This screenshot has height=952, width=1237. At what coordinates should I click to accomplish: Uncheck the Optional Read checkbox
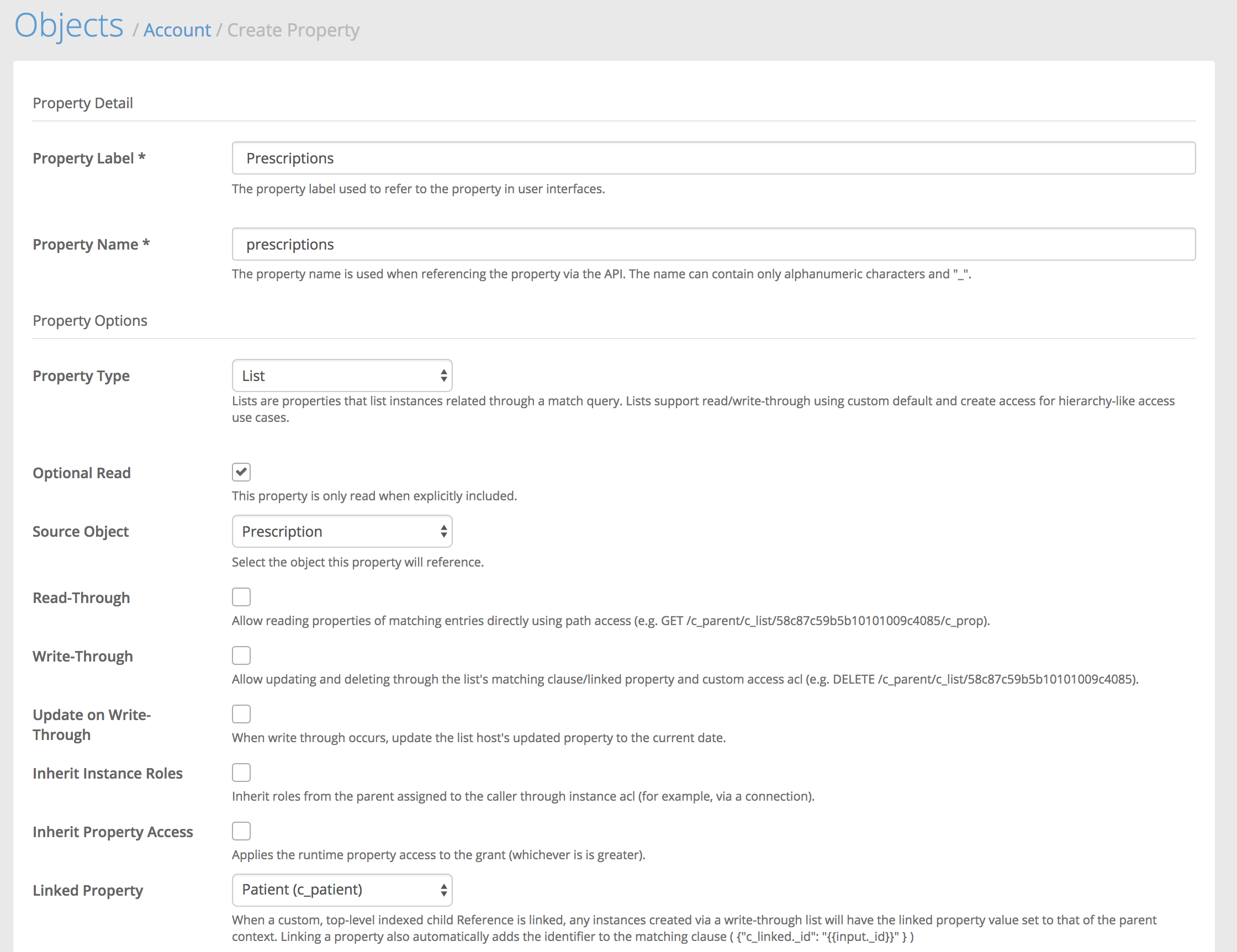click(x=241, y=472)
